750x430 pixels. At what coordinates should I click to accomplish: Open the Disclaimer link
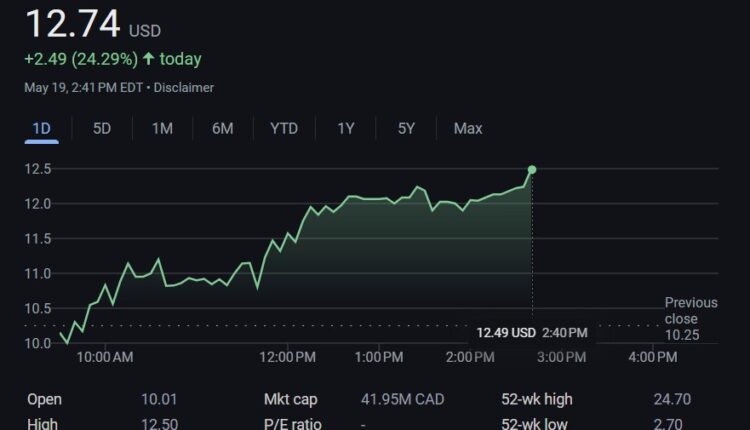click(x=184, y=87)
